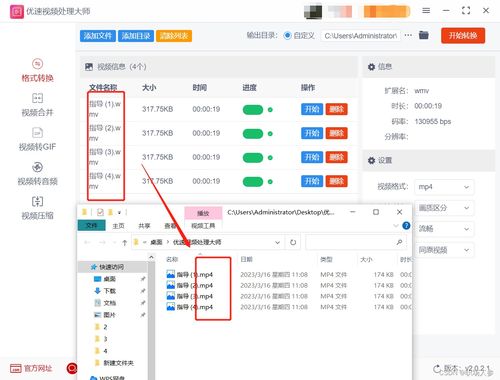Open quick access toolbar customize arrow
The image size is (500, 380).
coord(119,212)
